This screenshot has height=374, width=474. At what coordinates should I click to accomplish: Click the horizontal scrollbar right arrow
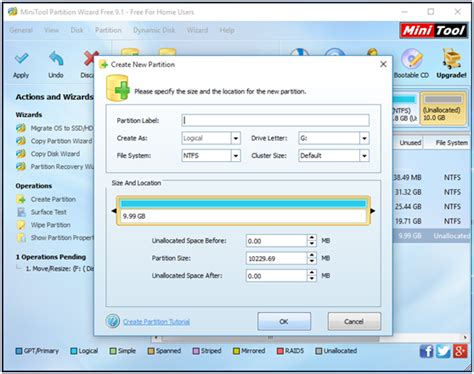(465, 337)
